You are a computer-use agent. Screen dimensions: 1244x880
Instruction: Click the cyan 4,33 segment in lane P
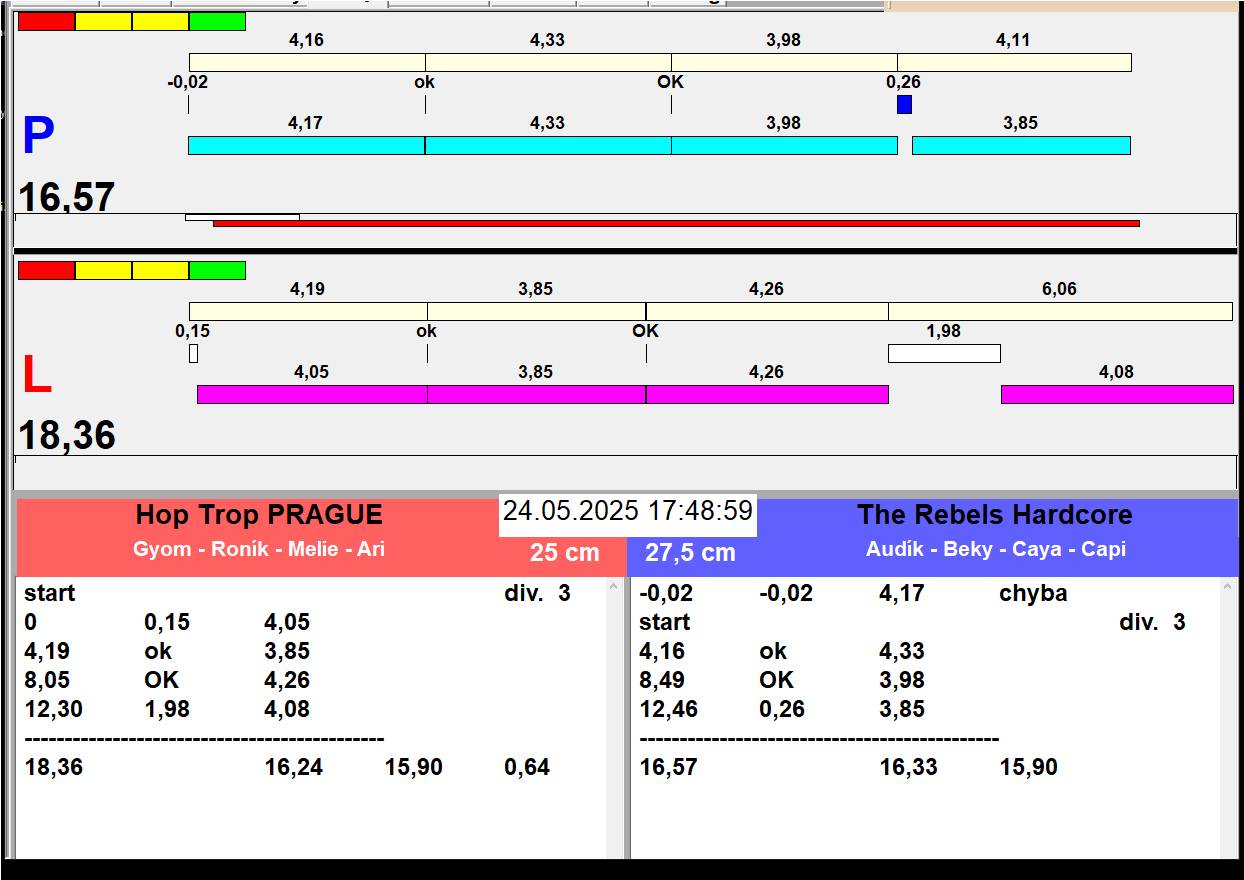[x=548, y=145]
